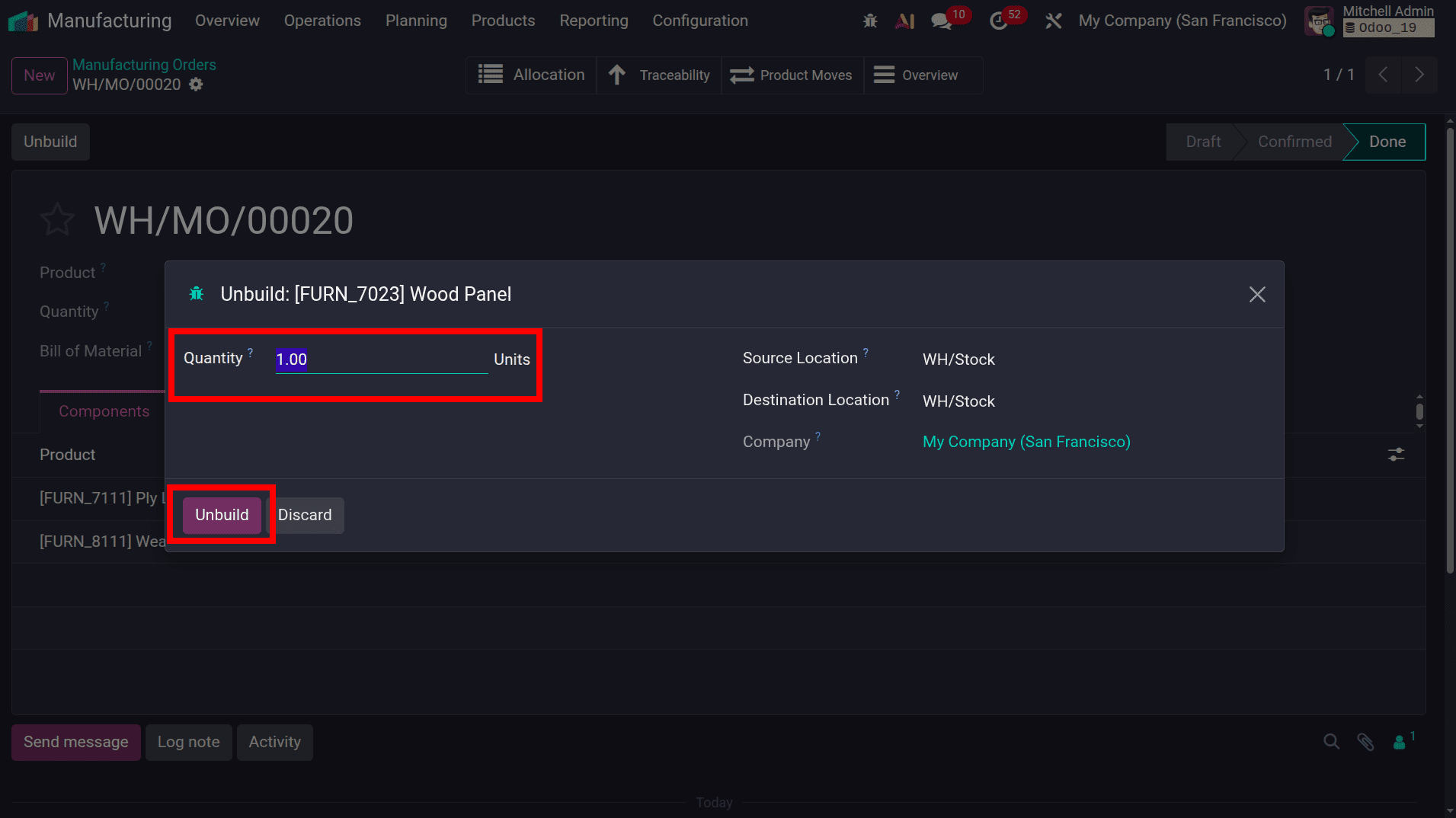Open Operations menu
Image resolution: width=1456 pixels, height=818 pixels.
(322, 21)
